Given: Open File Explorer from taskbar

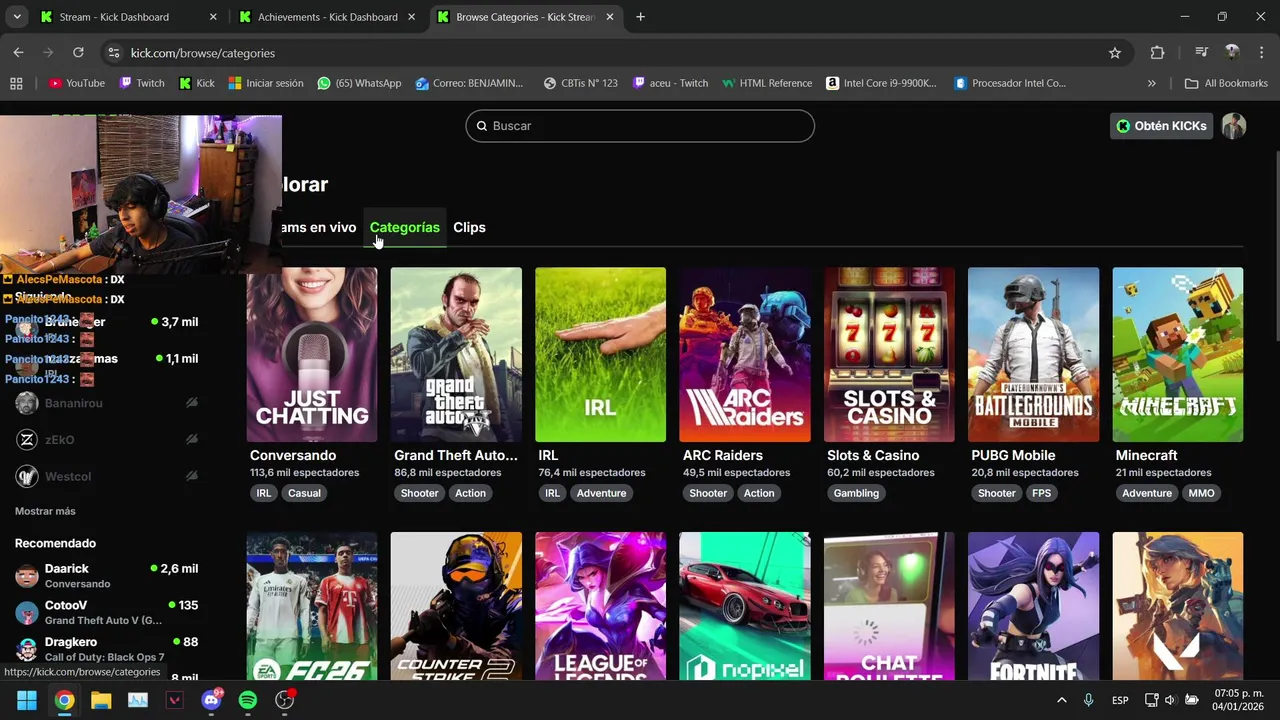Looking at the screenshot, I should pyautogui.click(x=101, y=700).
